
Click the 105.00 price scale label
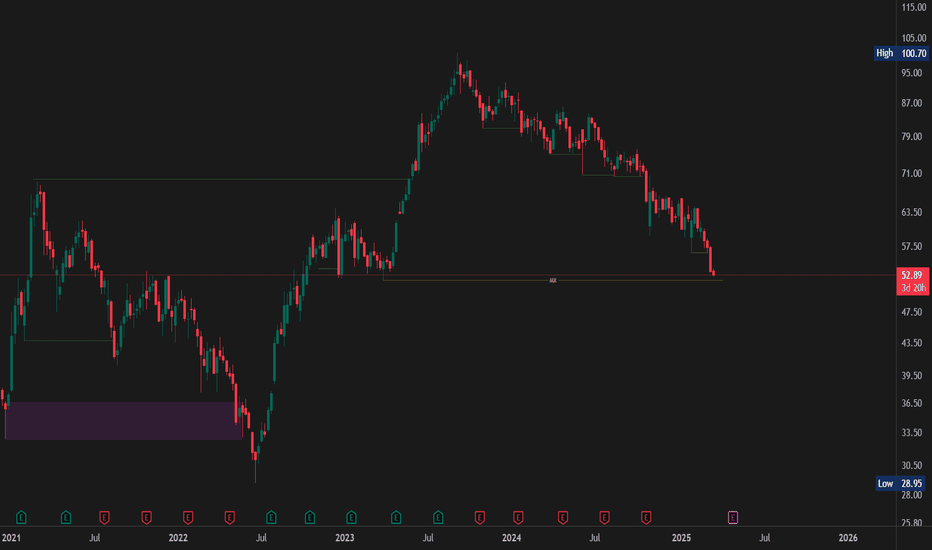coord(914,38)
